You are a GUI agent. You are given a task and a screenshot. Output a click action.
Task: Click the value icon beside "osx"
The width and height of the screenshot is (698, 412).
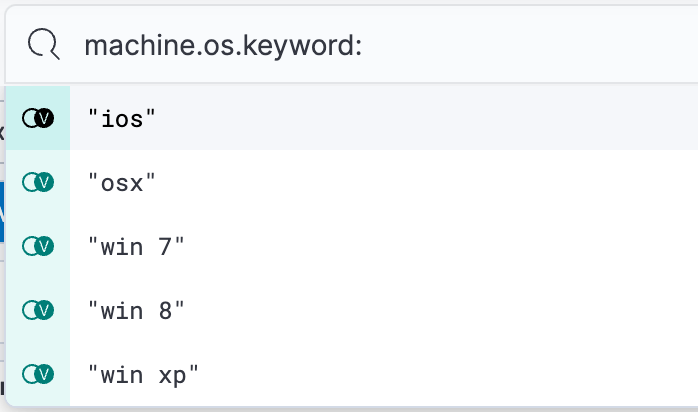click(37, 182)
